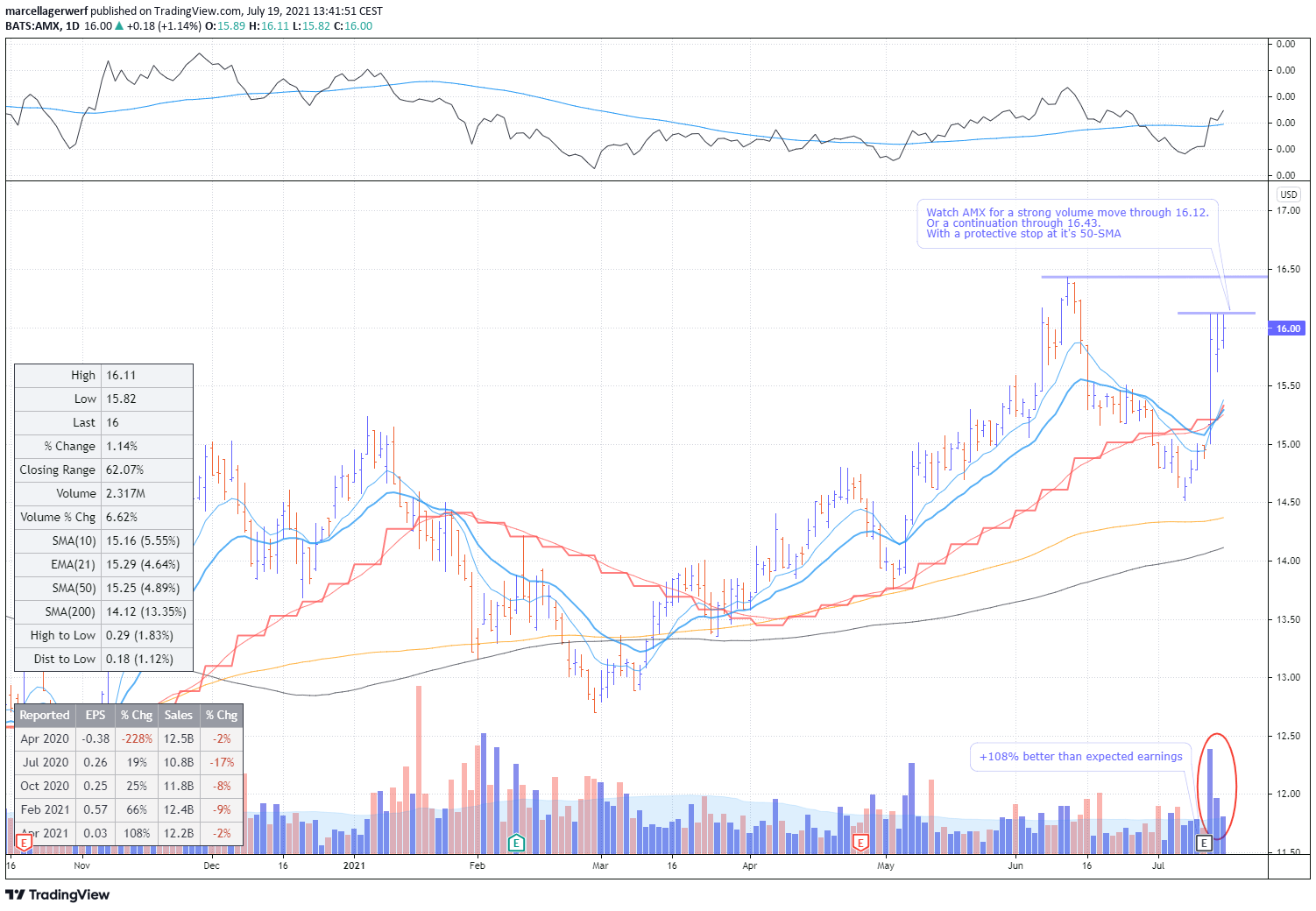This screenshot has width=1316, height=911.
Task: Click the % Change value 1.14%
Action: (122, 446)
